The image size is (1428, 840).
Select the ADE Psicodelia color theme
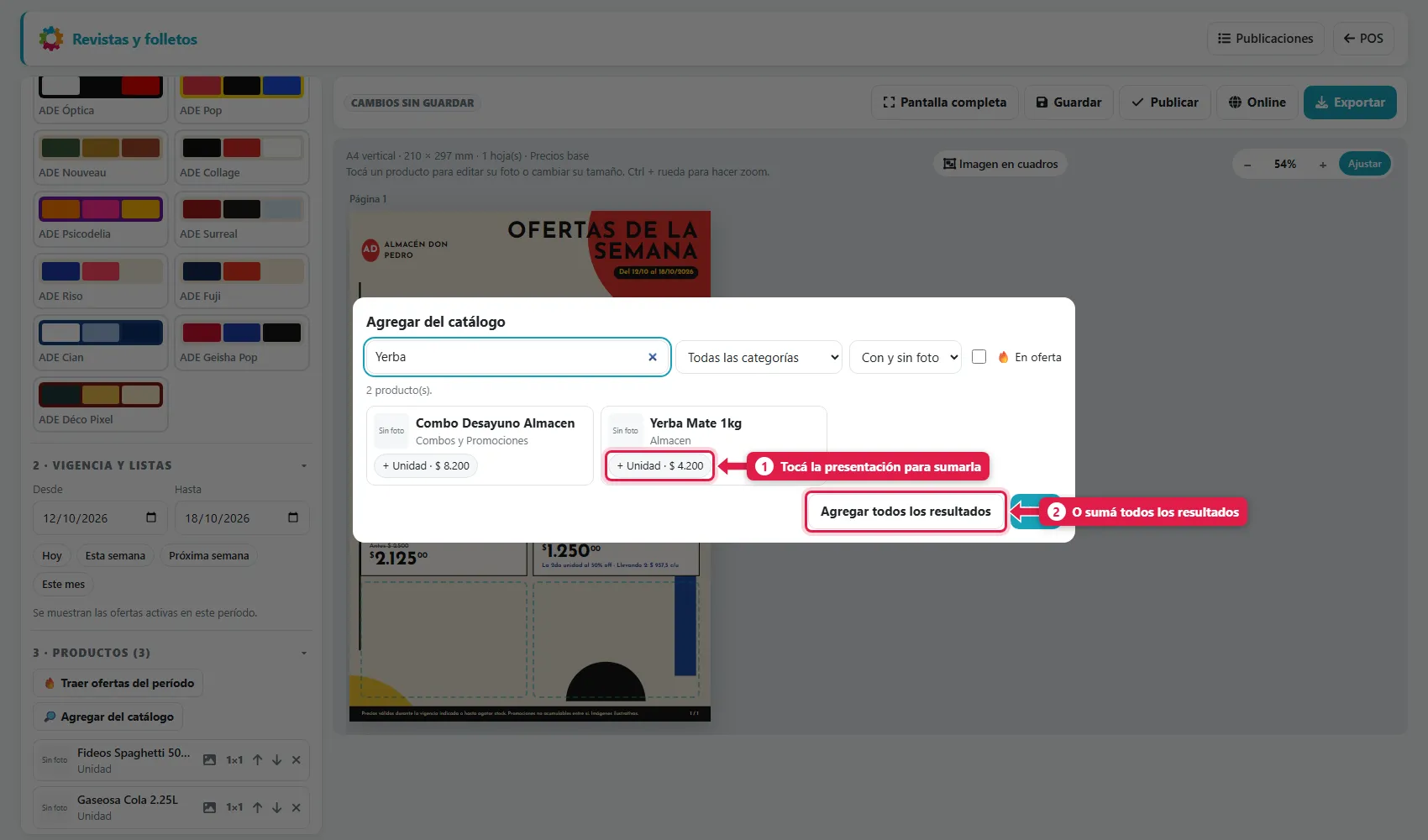pyautogui.click(x=101, y=219)
